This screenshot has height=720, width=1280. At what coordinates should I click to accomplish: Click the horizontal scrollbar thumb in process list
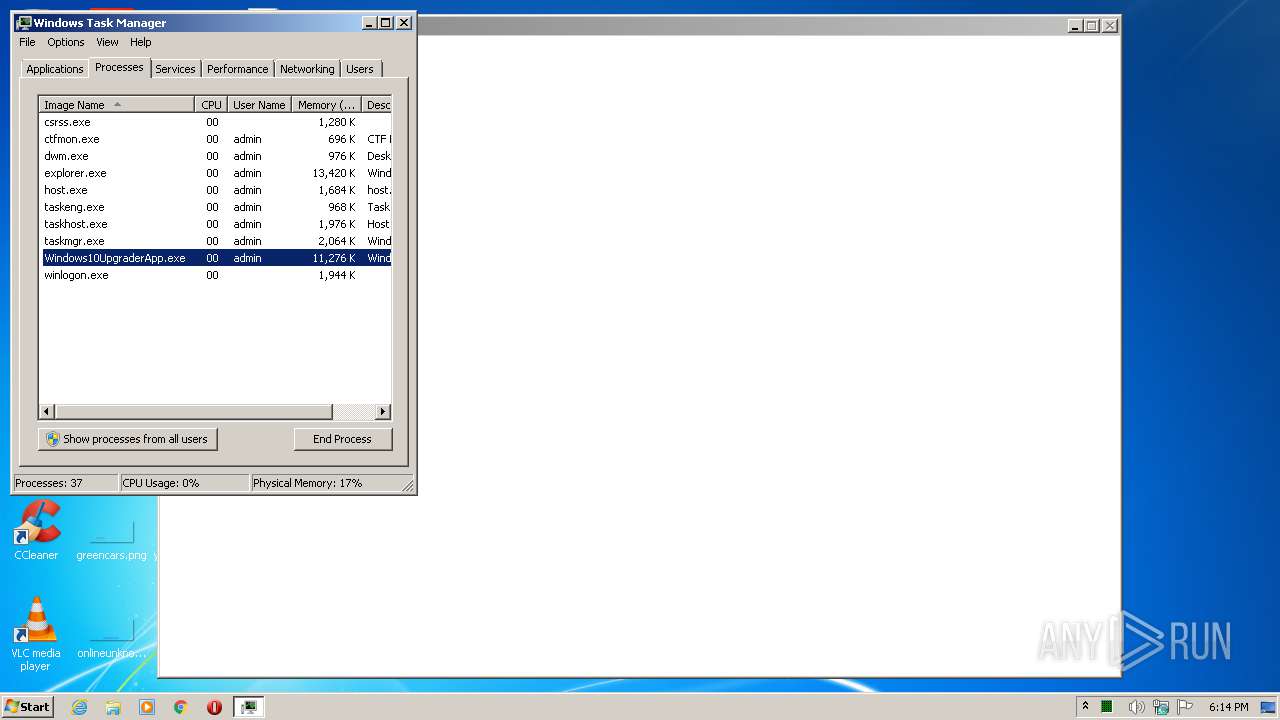[193, 412]
